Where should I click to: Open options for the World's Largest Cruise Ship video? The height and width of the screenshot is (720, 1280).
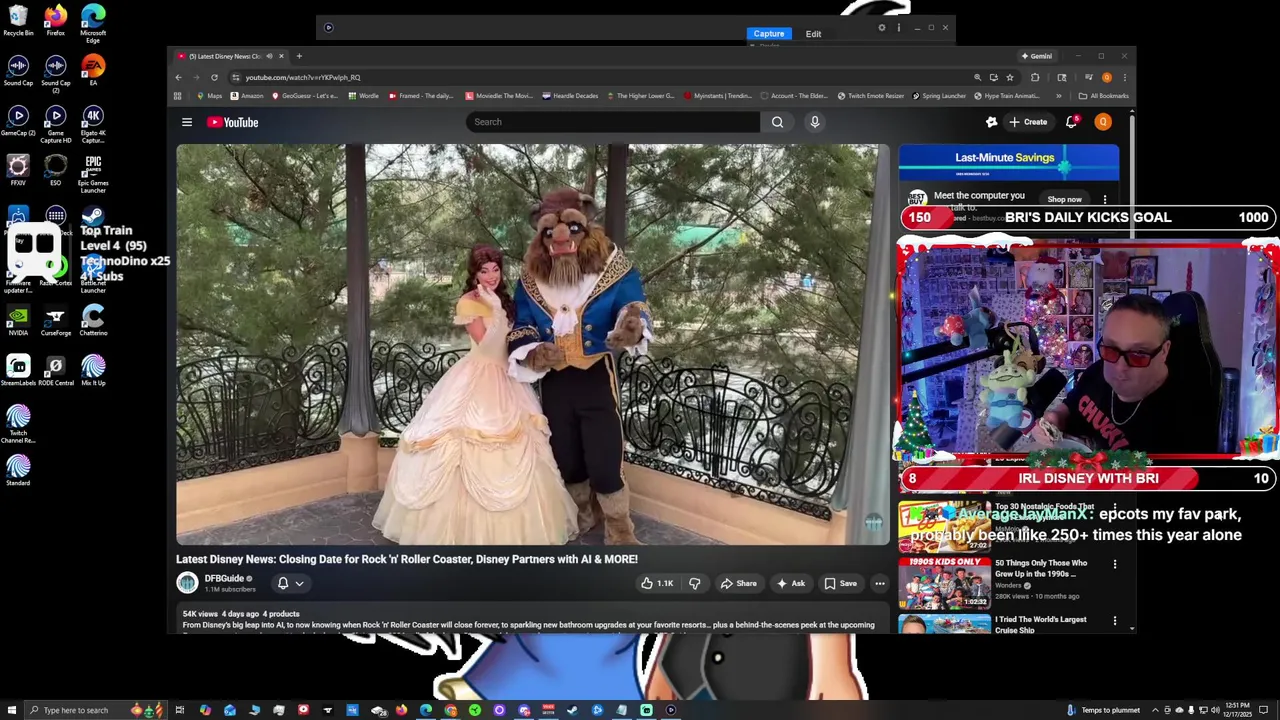click(x=1115, y=621)
